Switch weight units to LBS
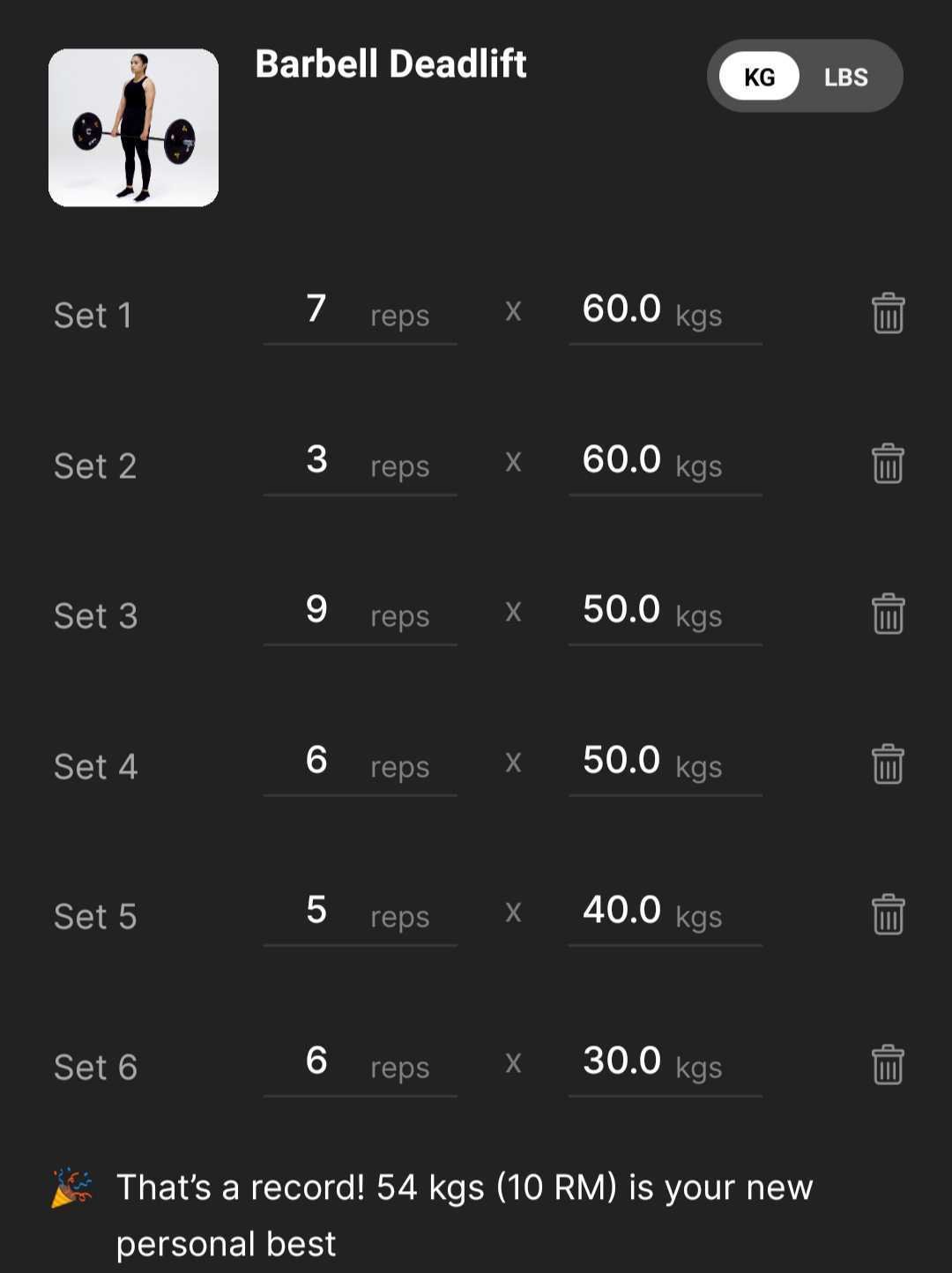This screenshot has width=952, height=1273. (x=846, y=77)
